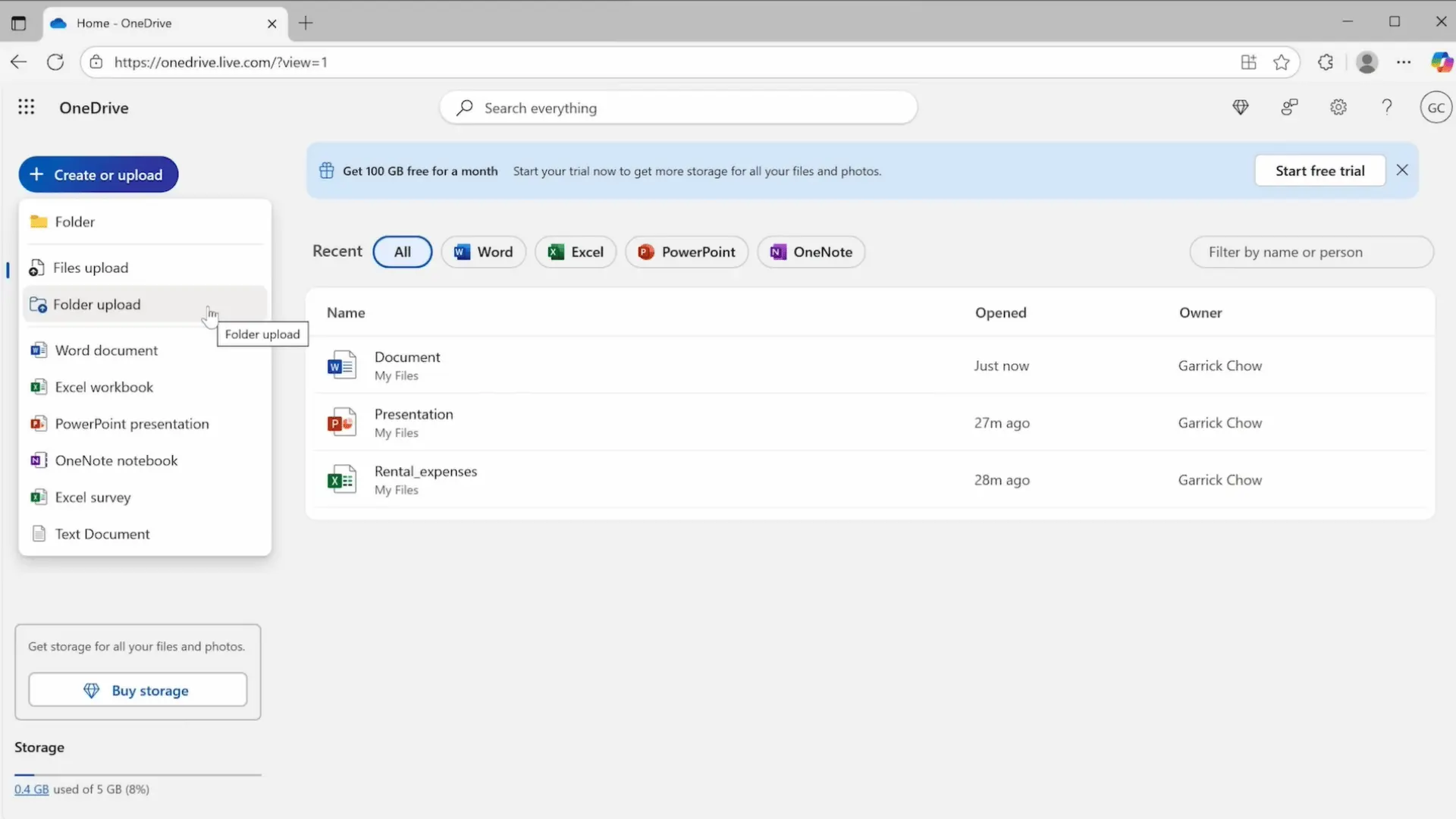Reload the page with refresh icon

[55, 62]
